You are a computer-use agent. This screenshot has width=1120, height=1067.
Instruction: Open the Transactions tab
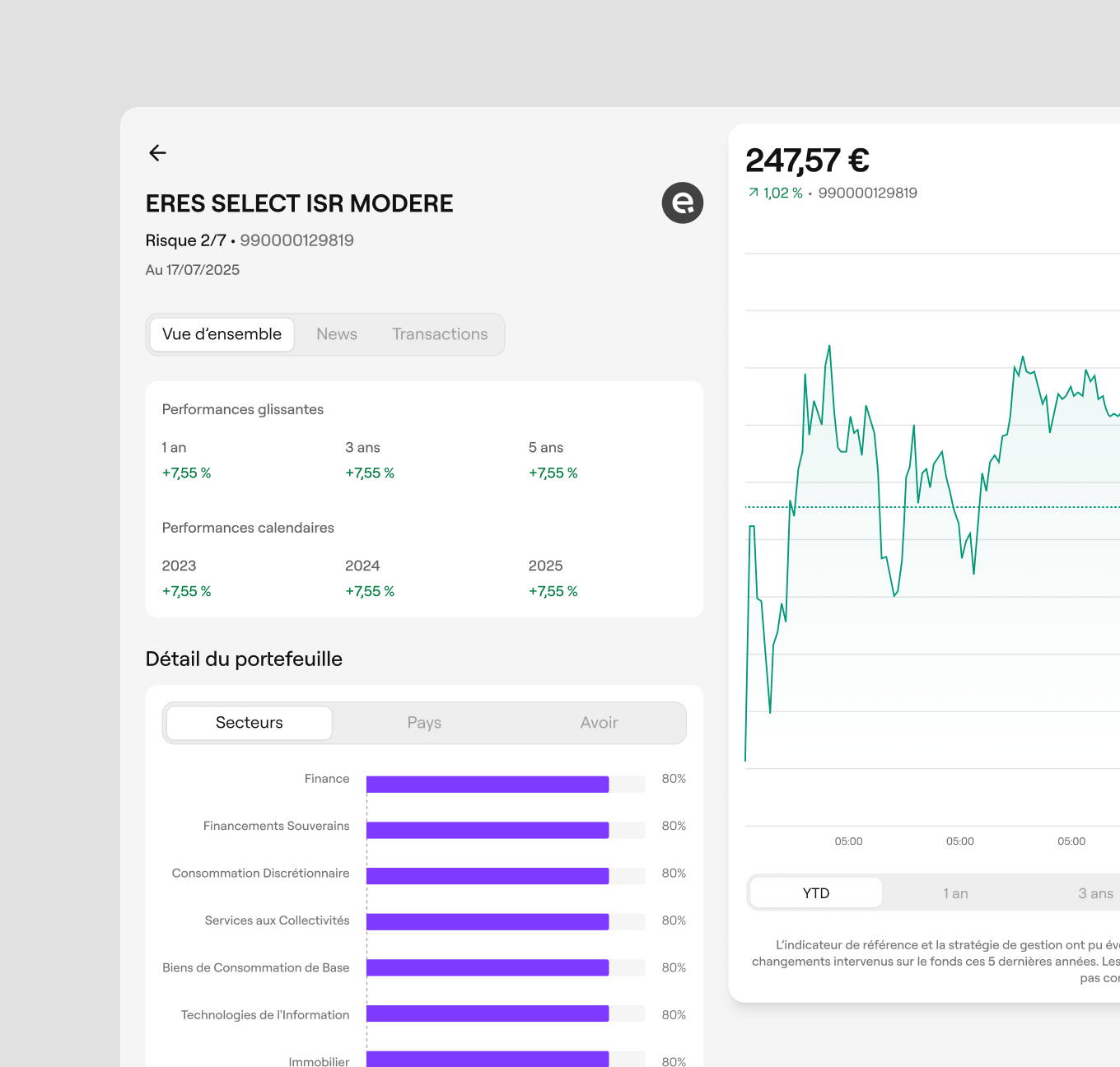[440, 334]
